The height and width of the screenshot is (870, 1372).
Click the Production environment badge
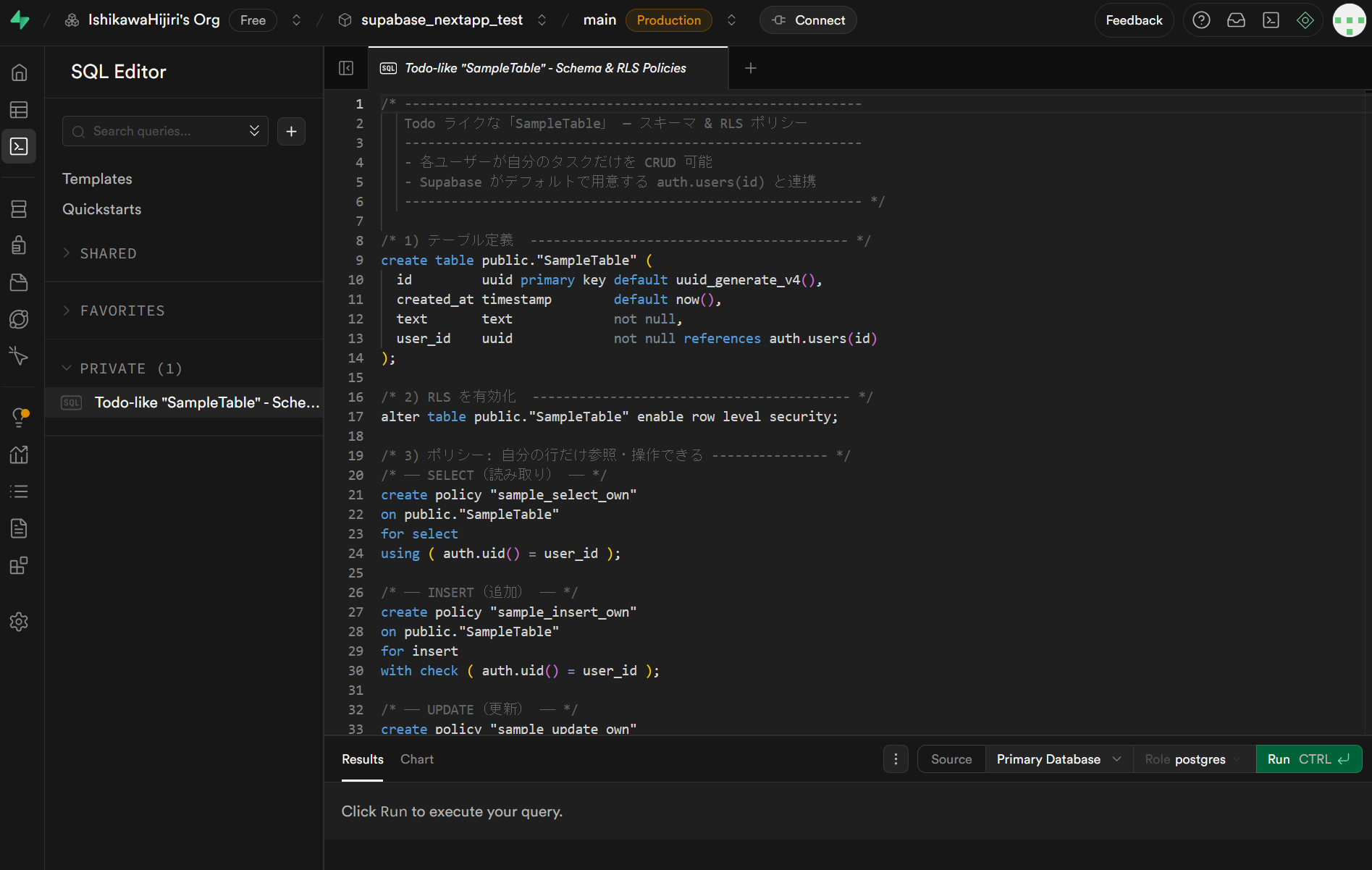669,20
